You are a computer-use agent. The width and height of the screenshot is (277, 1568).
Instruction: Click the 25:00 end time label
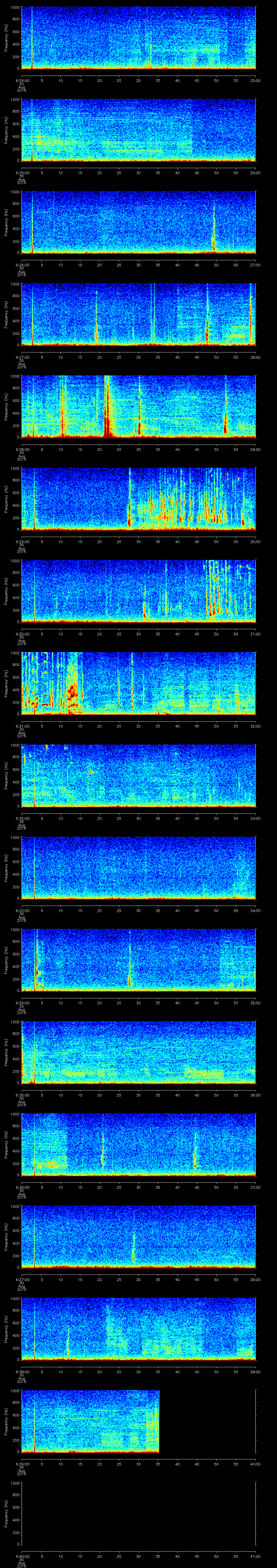(255, 80)
